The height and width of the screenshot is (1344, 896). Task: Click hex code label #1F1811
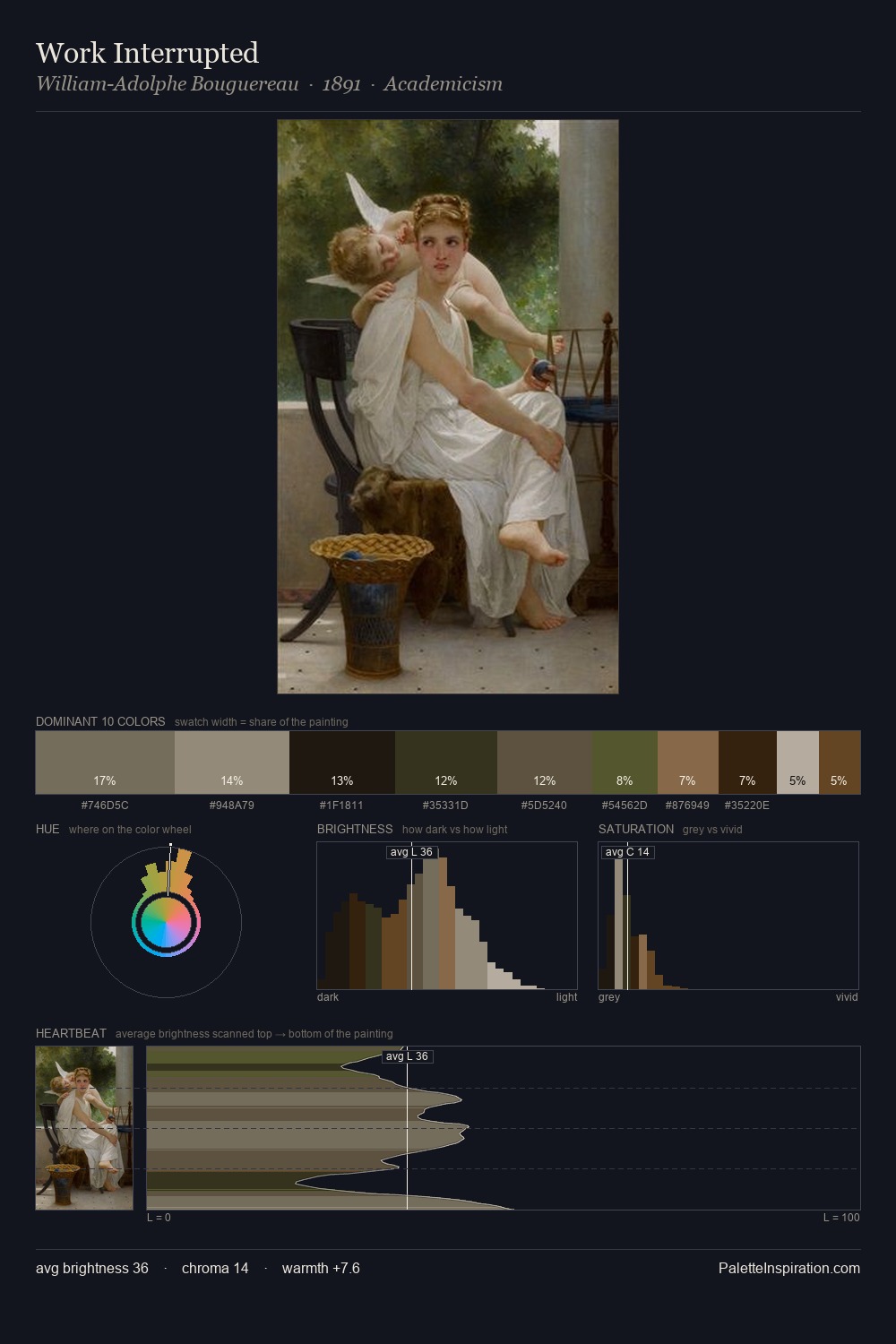pyautogui.click(x=341, y=806)
